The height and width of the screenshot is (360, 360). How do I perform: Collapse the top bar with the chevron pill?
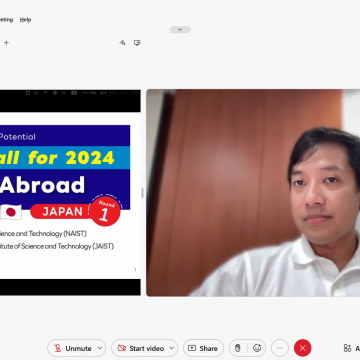pyautogui.click(x=180, y=30)
